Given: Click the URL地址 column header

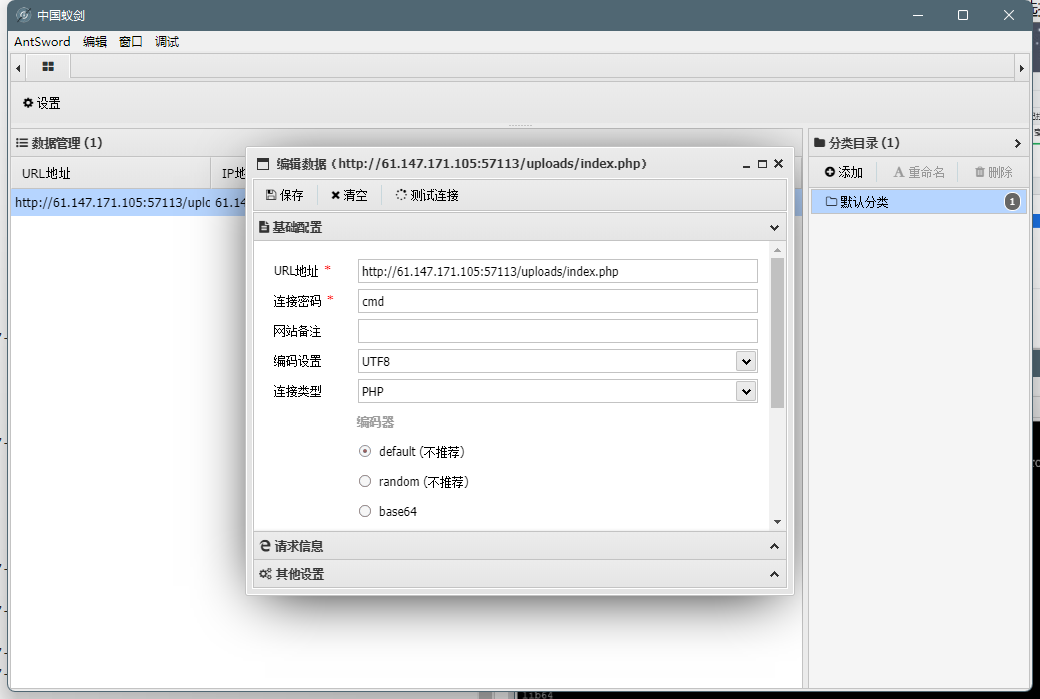Looking at the screenshot, I should 110,173.
